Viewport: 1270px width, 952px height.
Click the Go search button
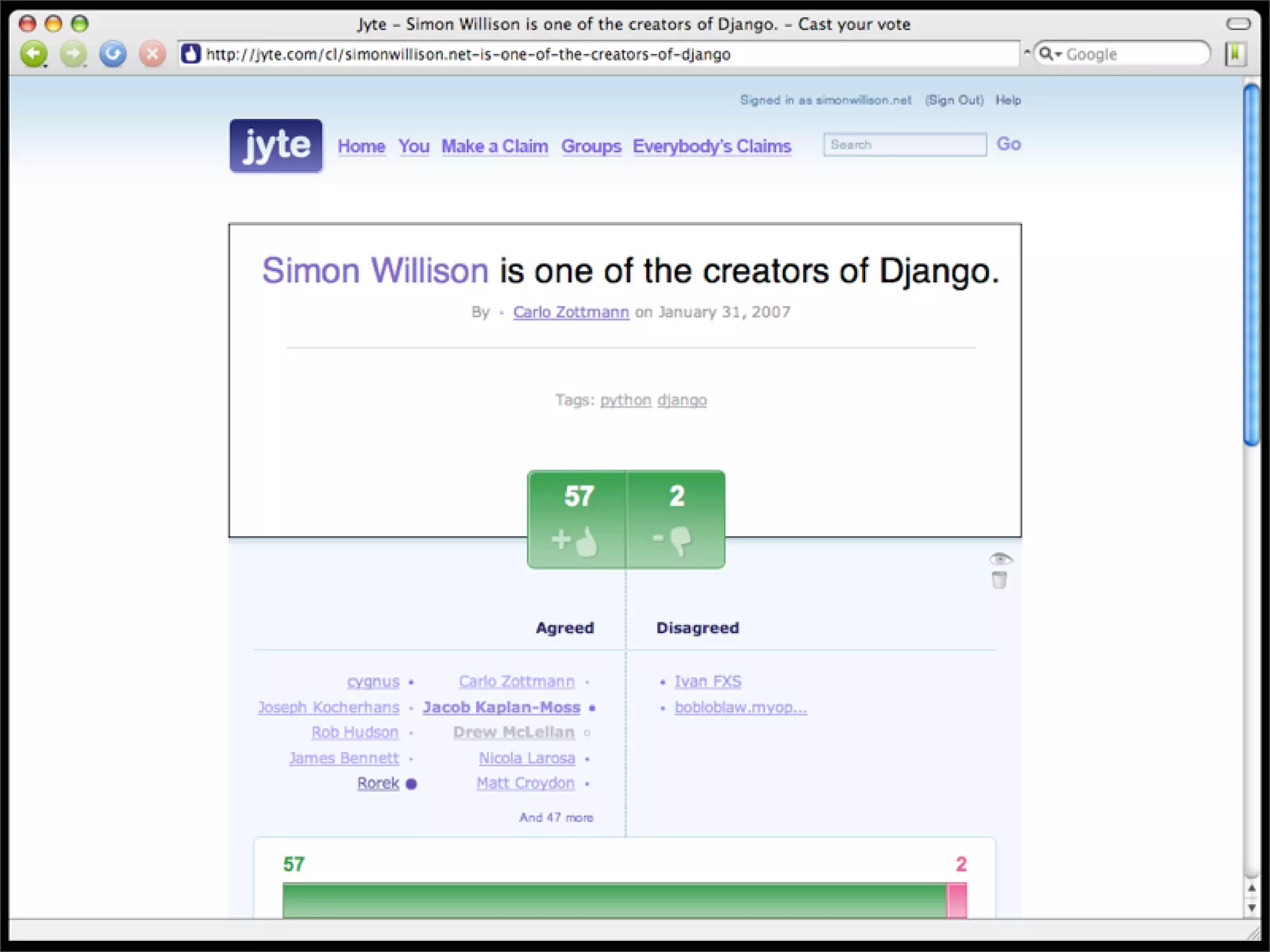point(1008,144)
